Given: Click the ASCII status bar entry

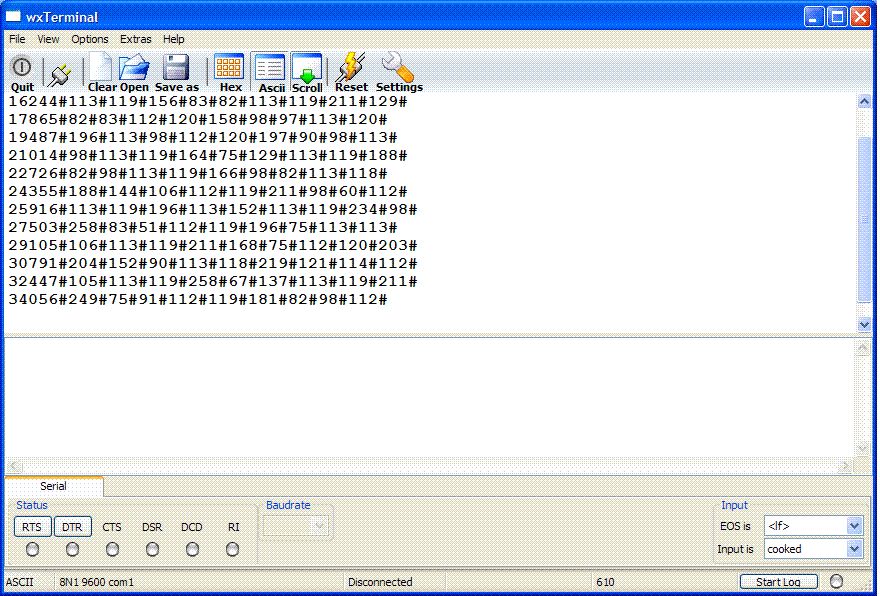Looking at the screenshot, I should [x=20, y=582].
